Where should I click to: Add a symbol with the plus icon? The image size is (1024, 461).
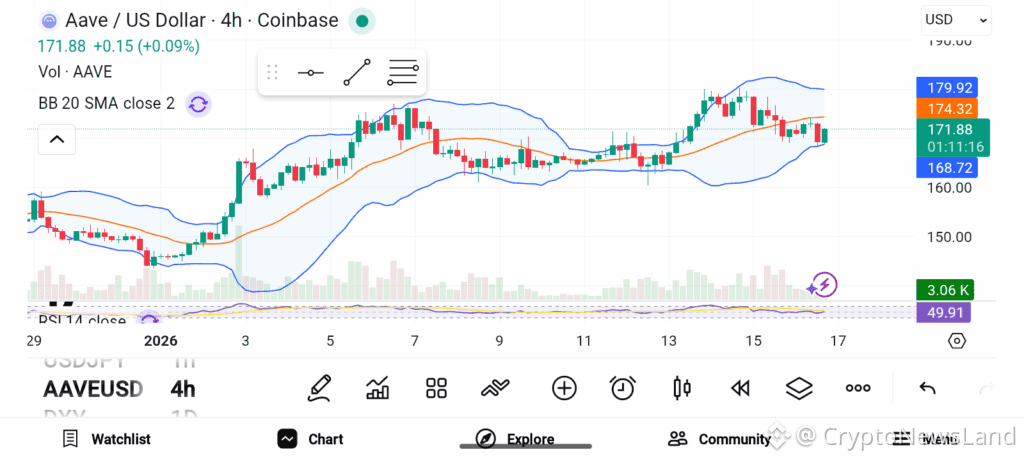pyautogui.click(x=564, y=388)
